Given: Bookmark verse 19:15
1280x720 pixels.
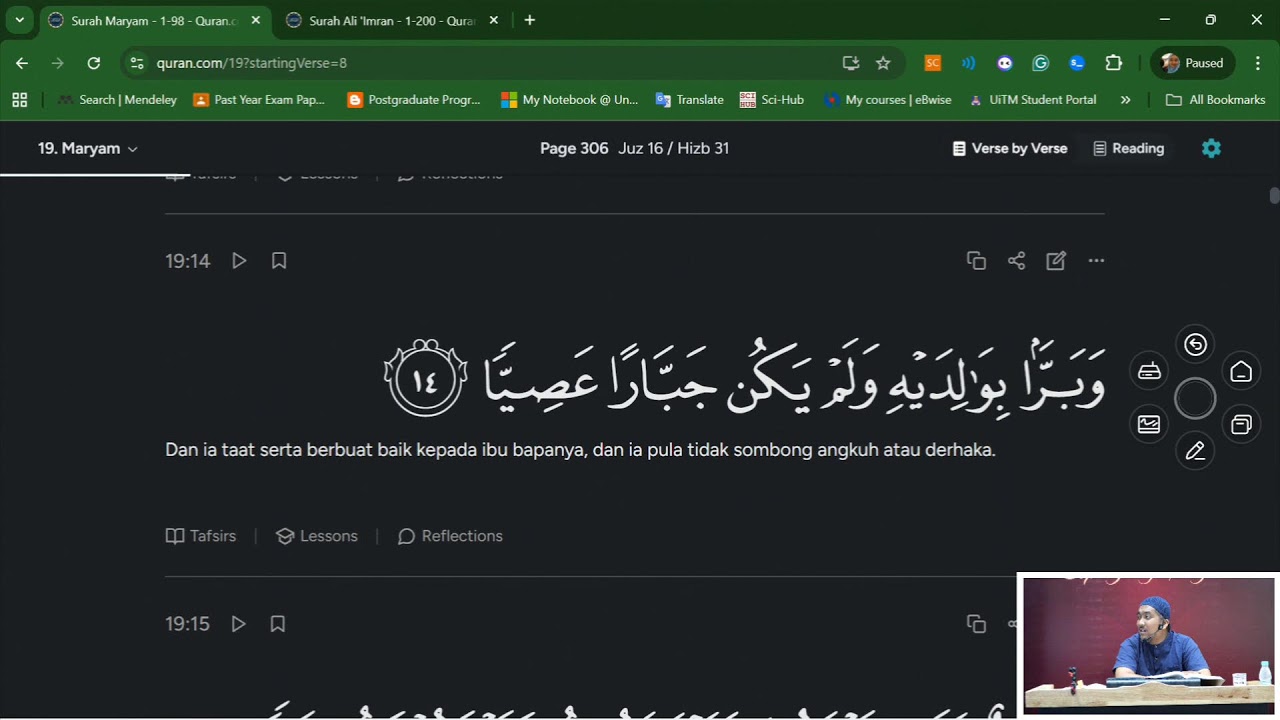Looking at the screenshot, I should pyautogui.click(x=278, y=624).
